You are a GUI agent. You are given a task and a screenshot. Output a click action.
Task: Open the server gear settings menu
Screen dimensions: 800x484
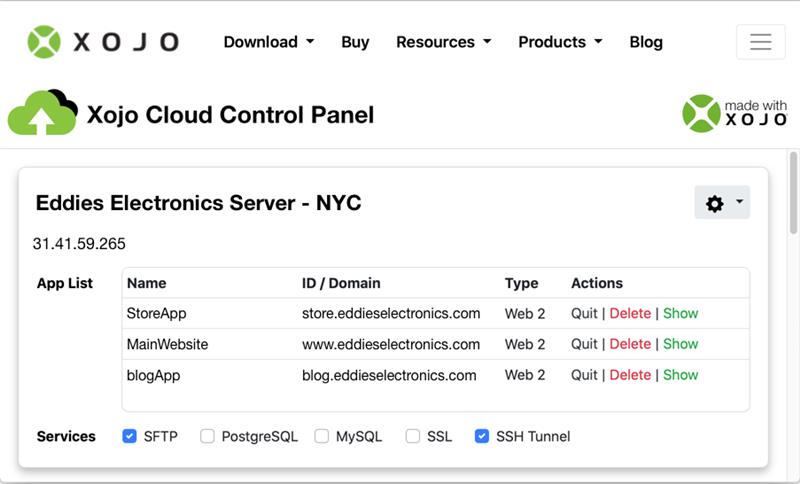click(721, 203)
